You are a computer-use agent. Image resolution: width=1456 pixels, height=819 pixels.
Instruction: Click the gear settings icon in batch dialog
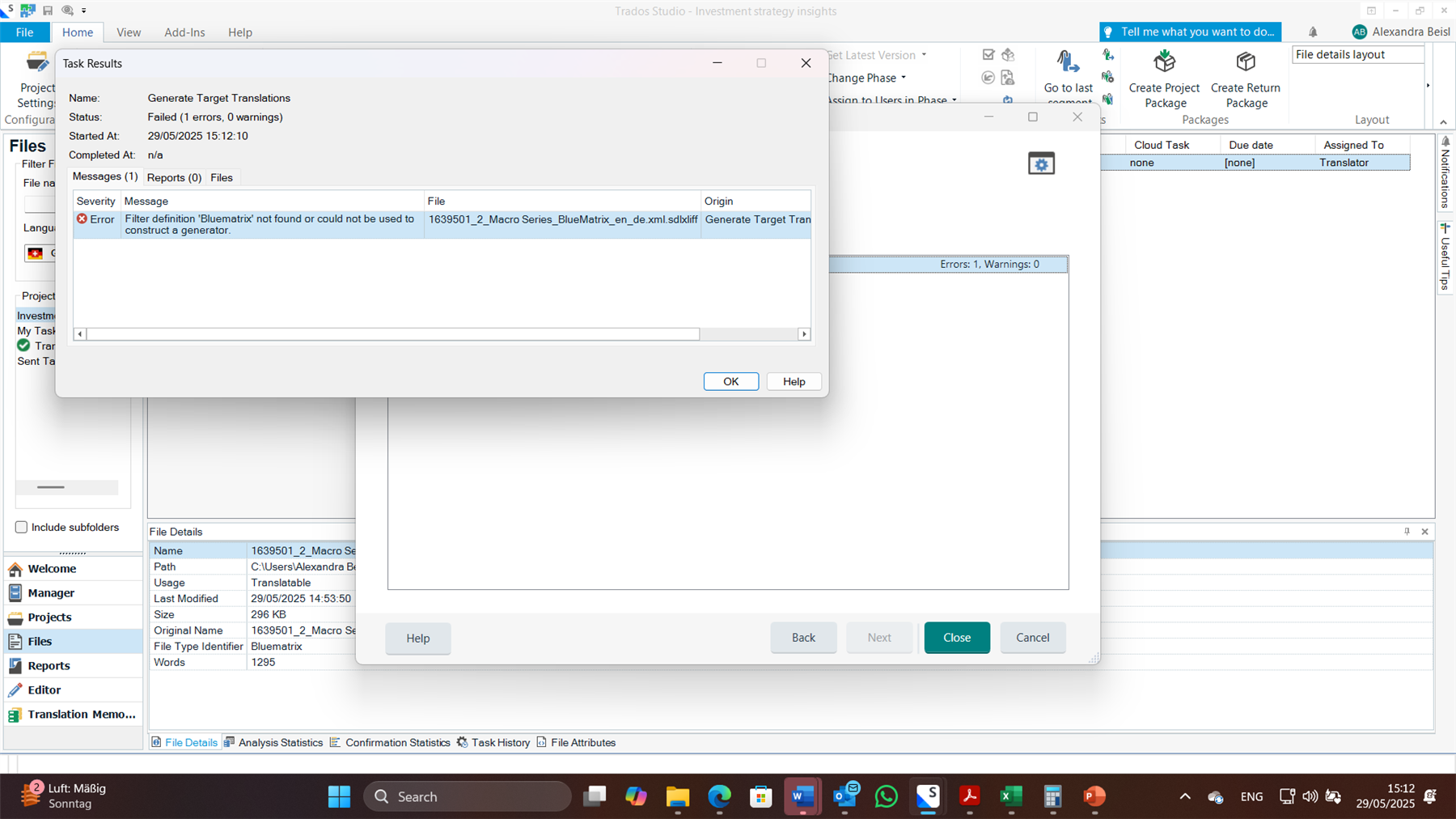[1041, 163]
